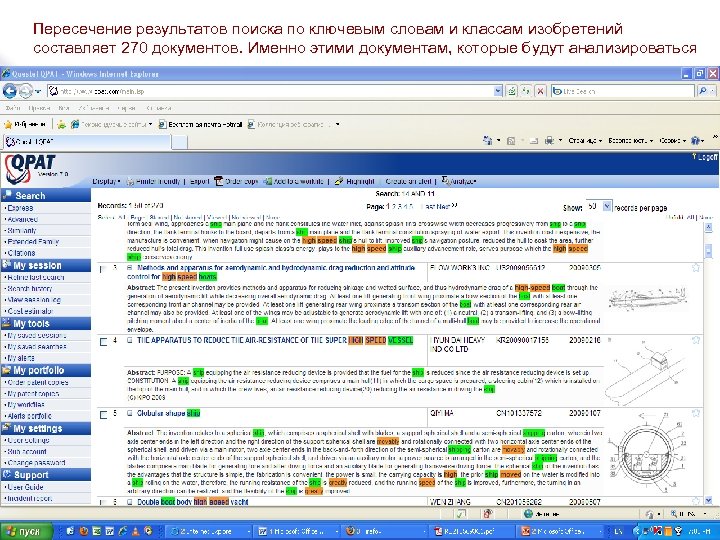Open the IE Страница (Page) dropdown menu

585,141
